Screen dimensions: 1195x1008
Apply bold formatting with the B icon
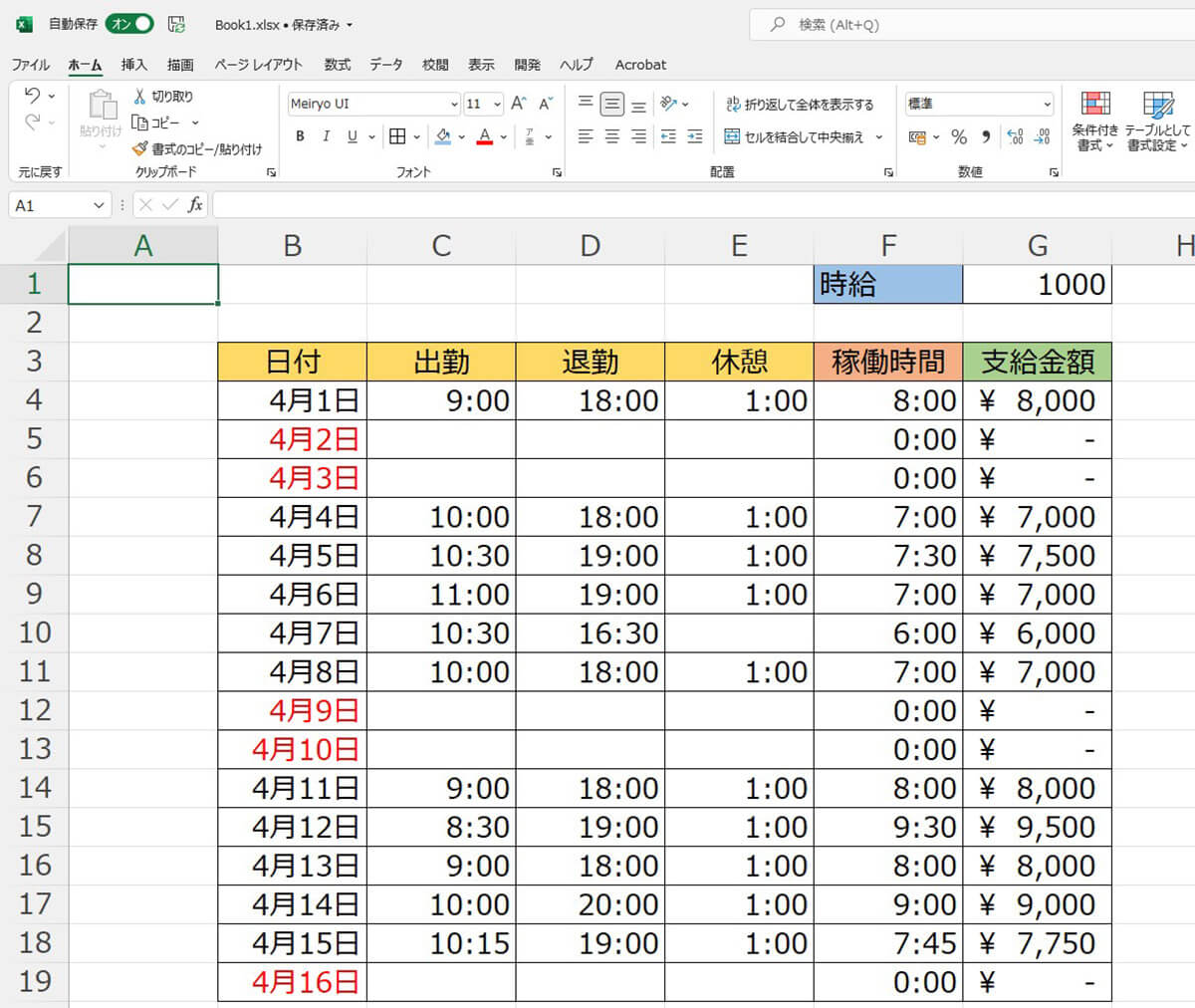coord(300,136)
